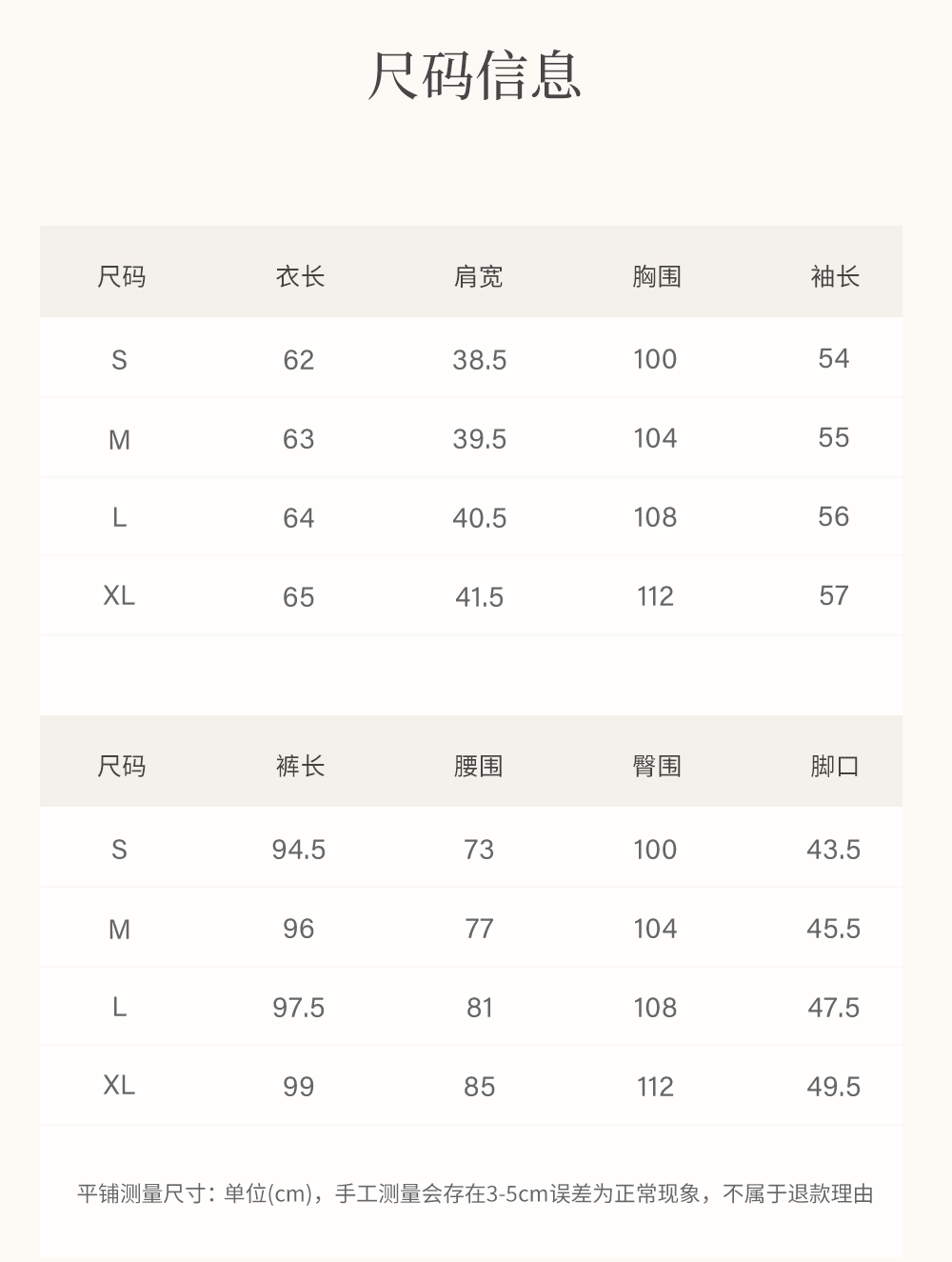Select the 臀围 column header
Image resolution: width=952 pixels, height=1262 pixels.
tap(656, 766)
